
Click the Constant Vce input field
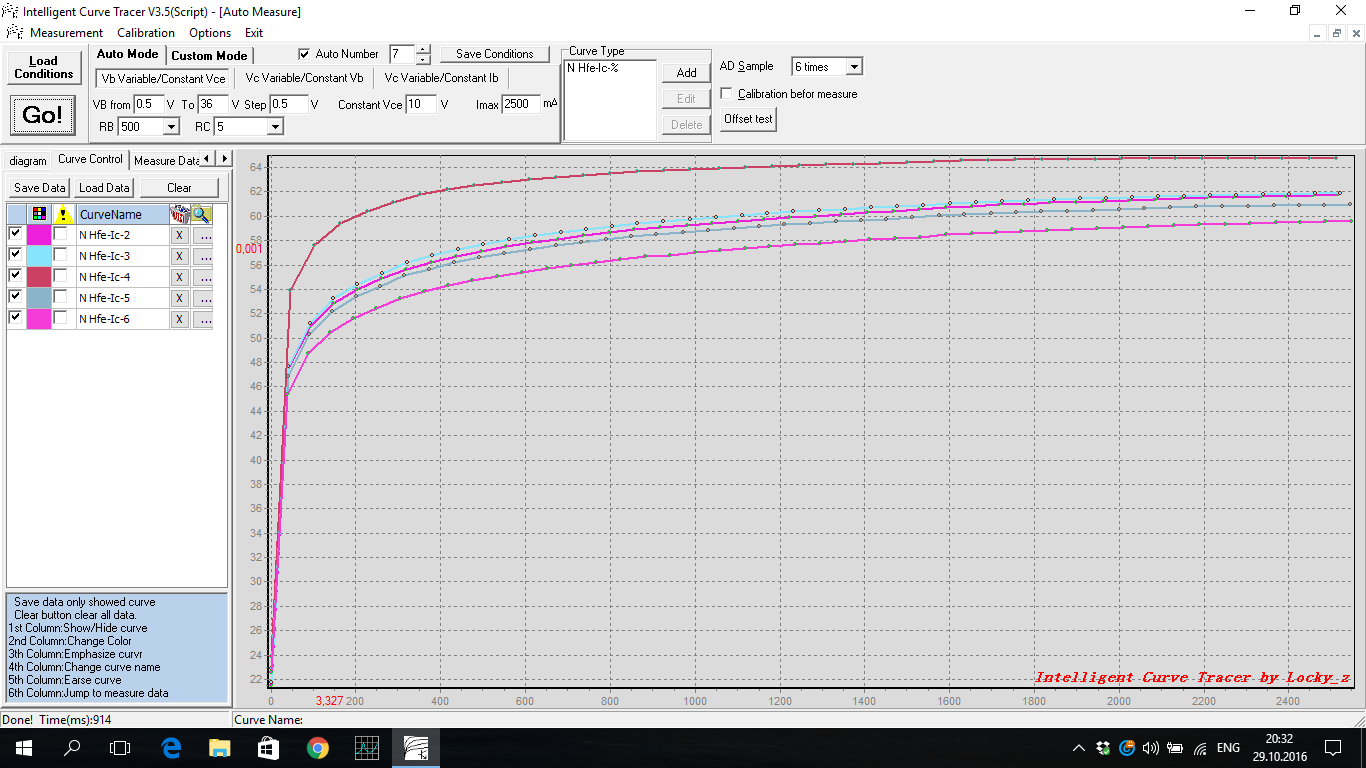(421, 104)
